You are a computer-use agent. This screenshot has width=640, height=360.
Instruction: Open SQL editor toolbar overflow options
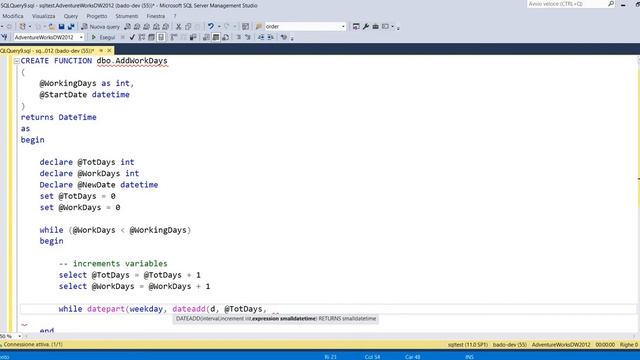(292, 38)
